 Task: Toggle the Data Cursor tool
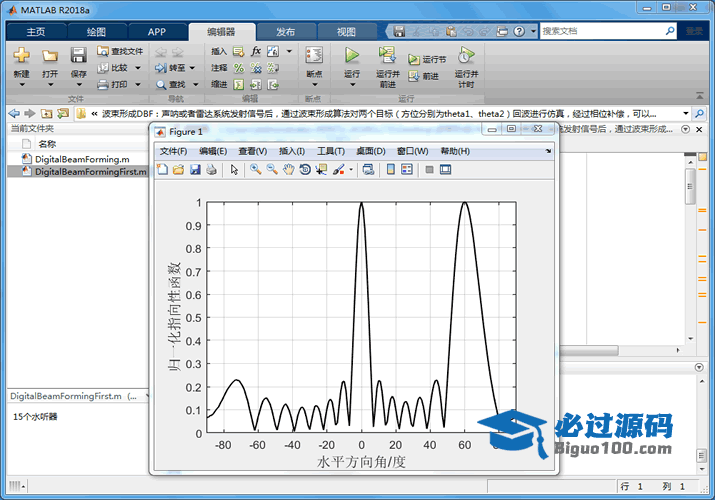tap(321, 170)
